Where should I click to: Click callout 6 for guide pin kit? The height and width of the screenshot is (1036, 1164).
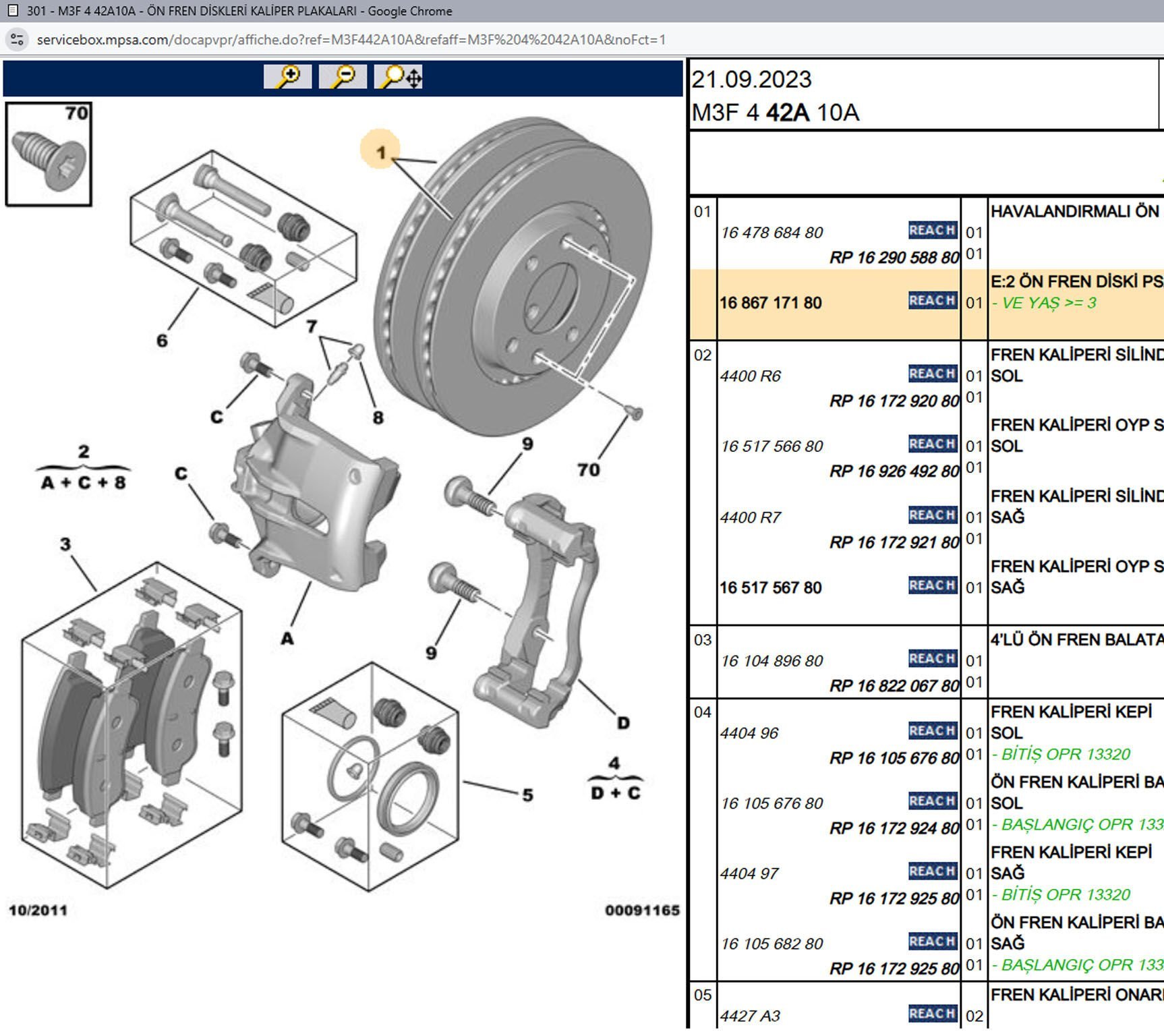click(162, 341)
